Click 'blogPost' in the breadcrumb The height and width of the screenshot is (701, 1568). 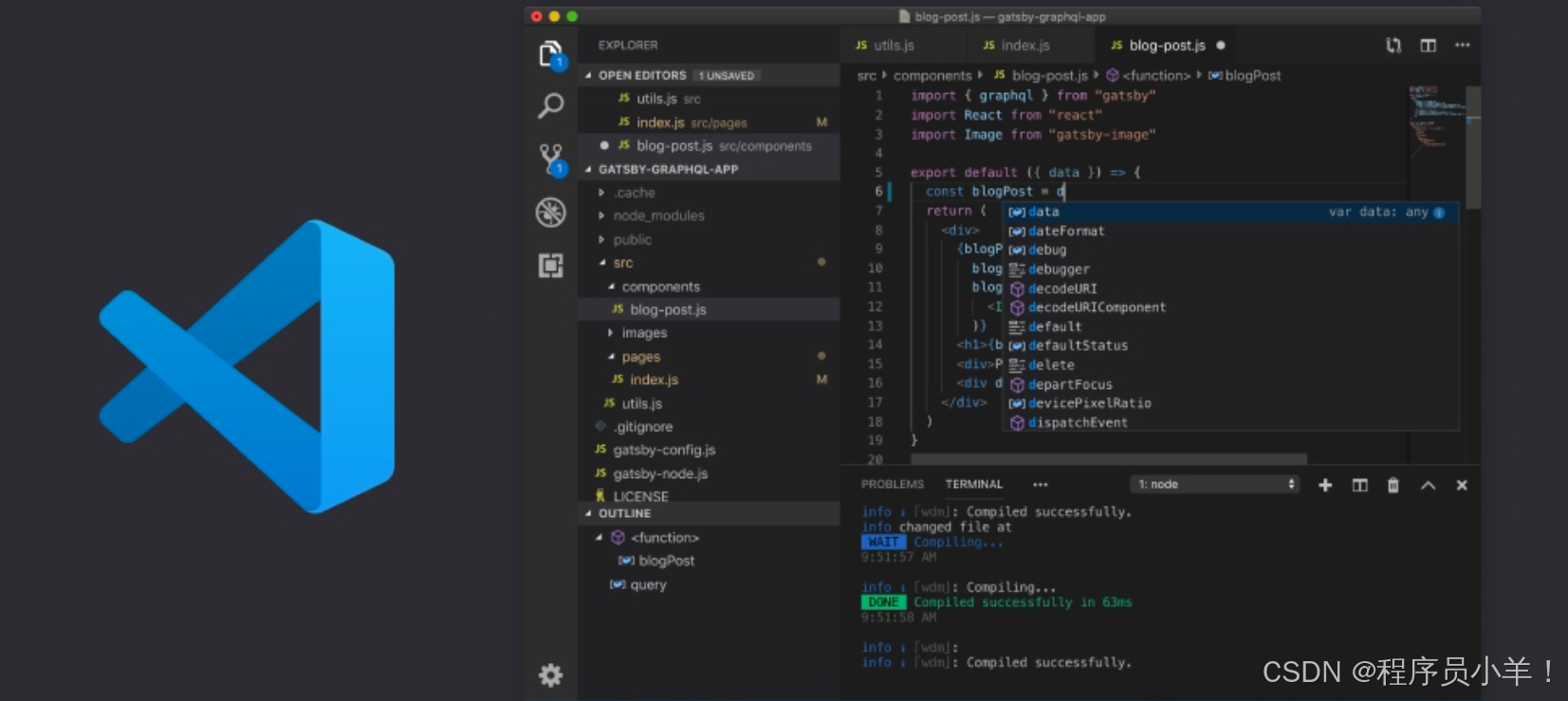pyautogui.click(x=1253, y=76)
